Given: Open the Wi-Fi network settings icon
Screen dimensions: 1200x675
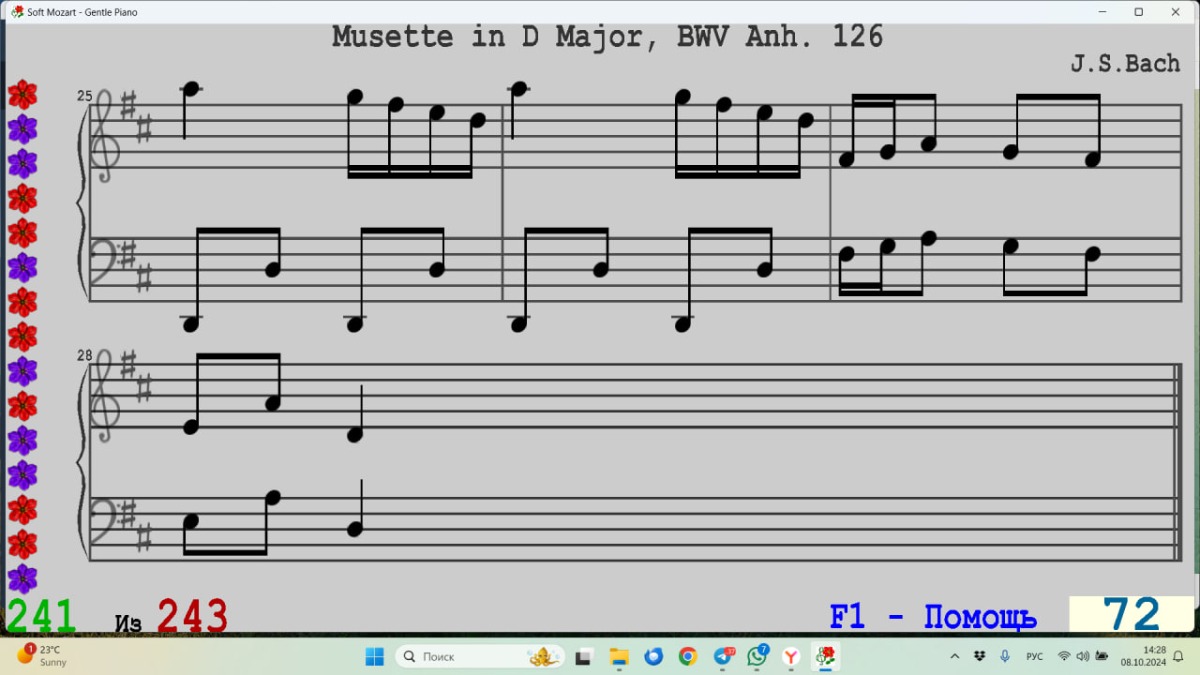Looking at the screenshot, I should click(x=1064, y=656).
